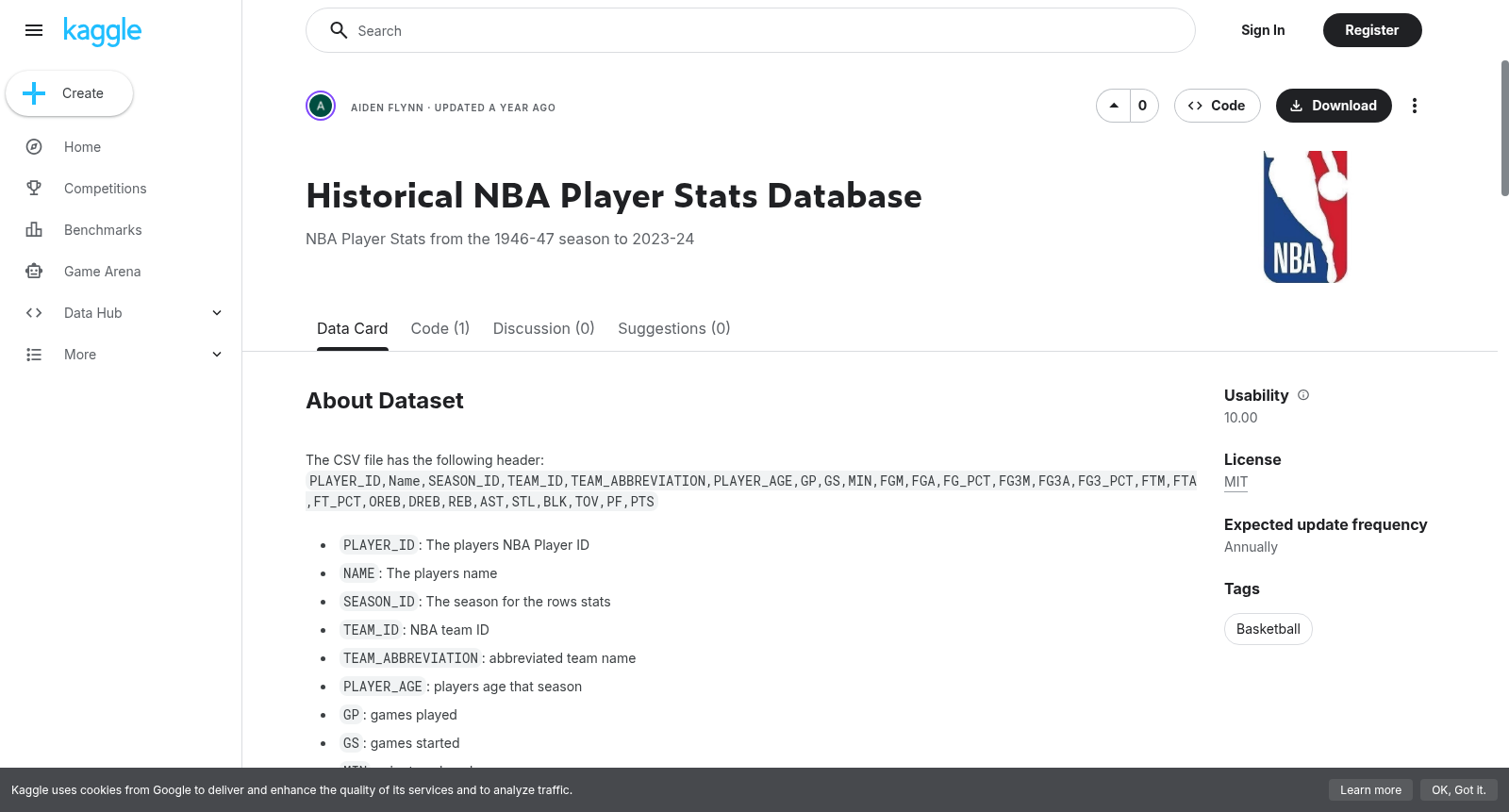Click the AIDEN FLYNN author name
The image size is (1509, 812).
pos(387,108)
